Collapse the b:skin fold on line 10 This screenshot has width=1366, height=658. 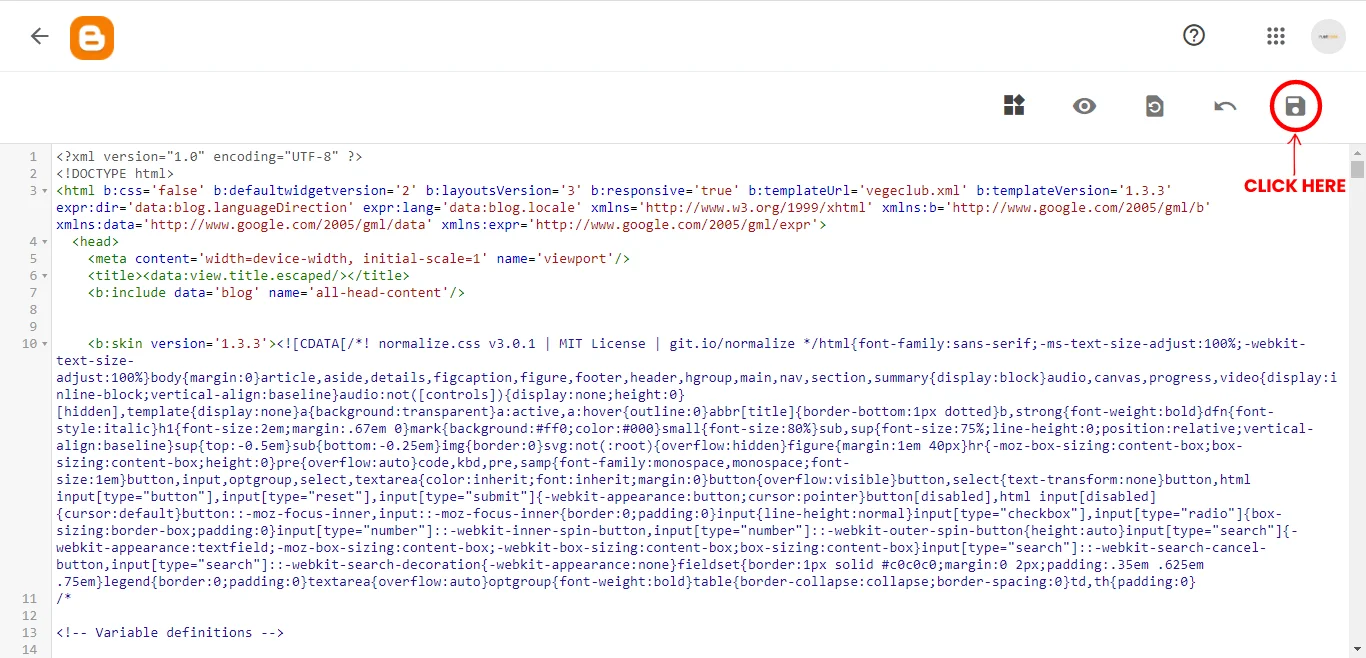coord(44,343)
